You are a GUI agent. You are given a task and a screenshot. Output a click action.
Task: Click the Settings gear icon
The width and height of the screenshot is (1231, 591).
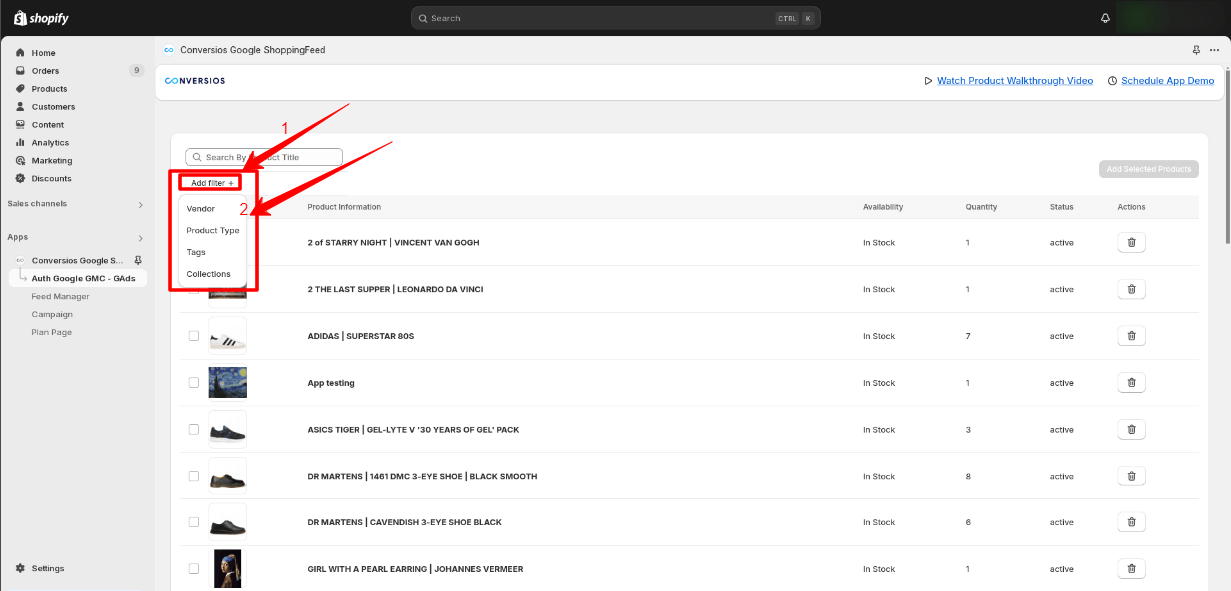pyautogui.click(x=20, y=568)
